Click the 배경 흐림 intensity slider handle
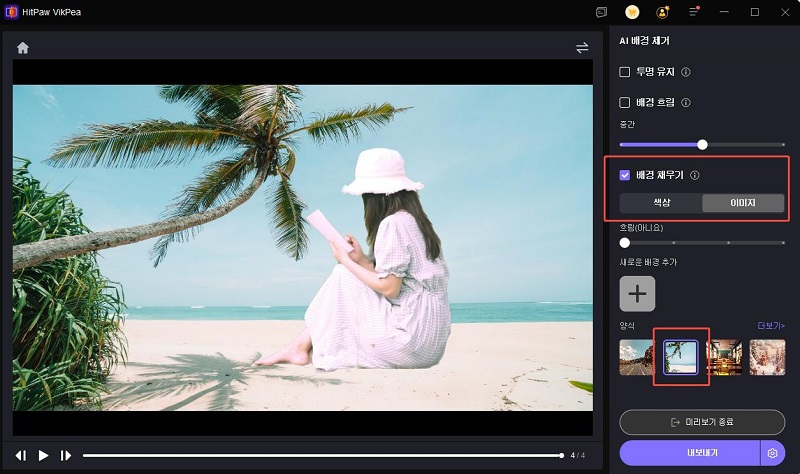This screenshot has height=474, width=800. pyautogui.click(x=702, y=144)
